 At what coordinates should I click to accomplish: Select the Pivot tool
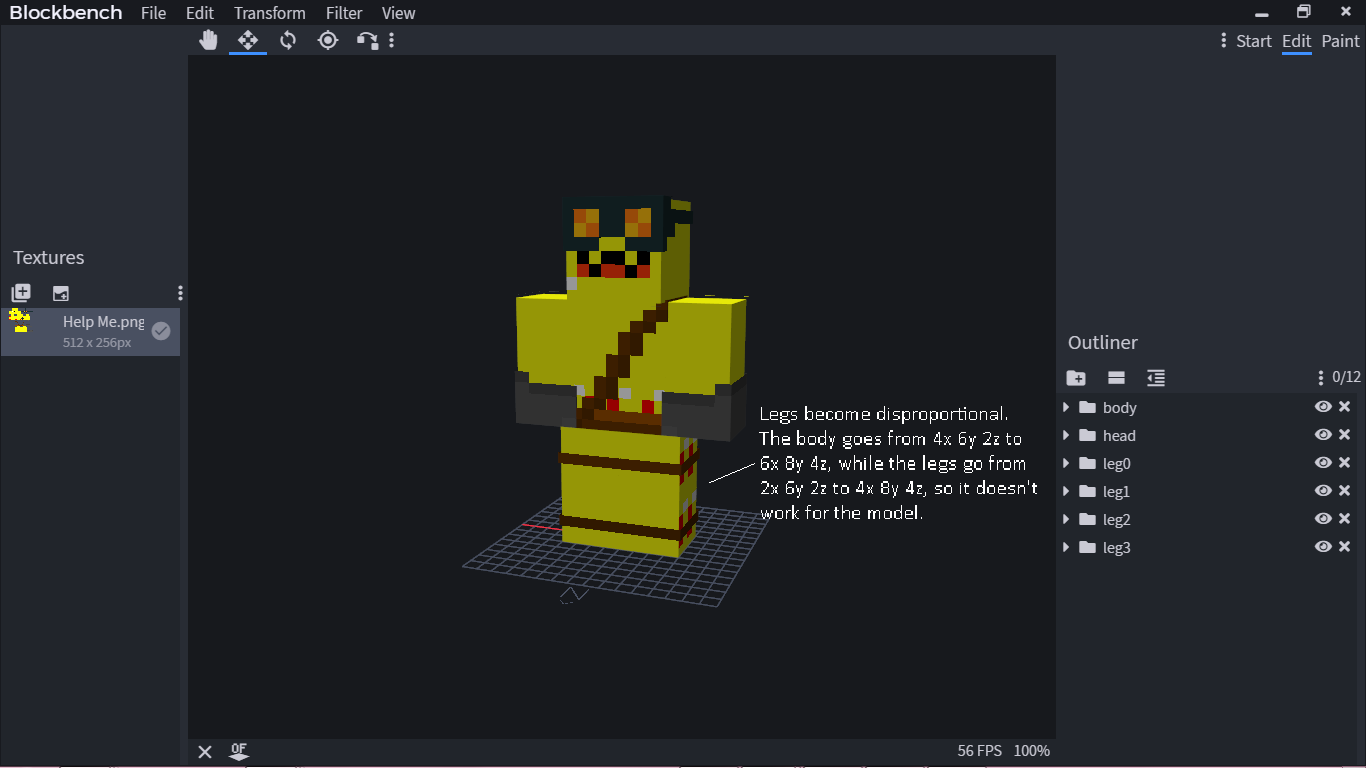(328, 40)
